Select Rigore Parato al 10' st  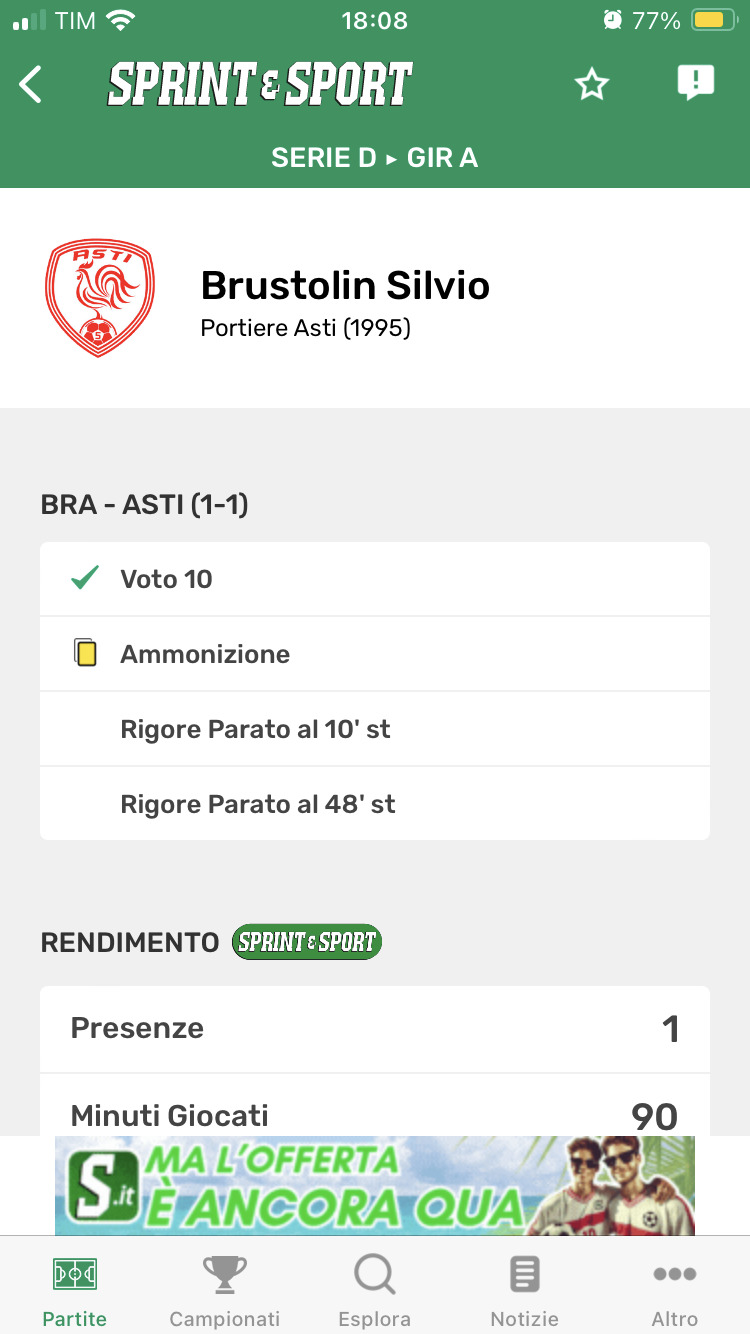pyautogui.click(x=375, y=729)
